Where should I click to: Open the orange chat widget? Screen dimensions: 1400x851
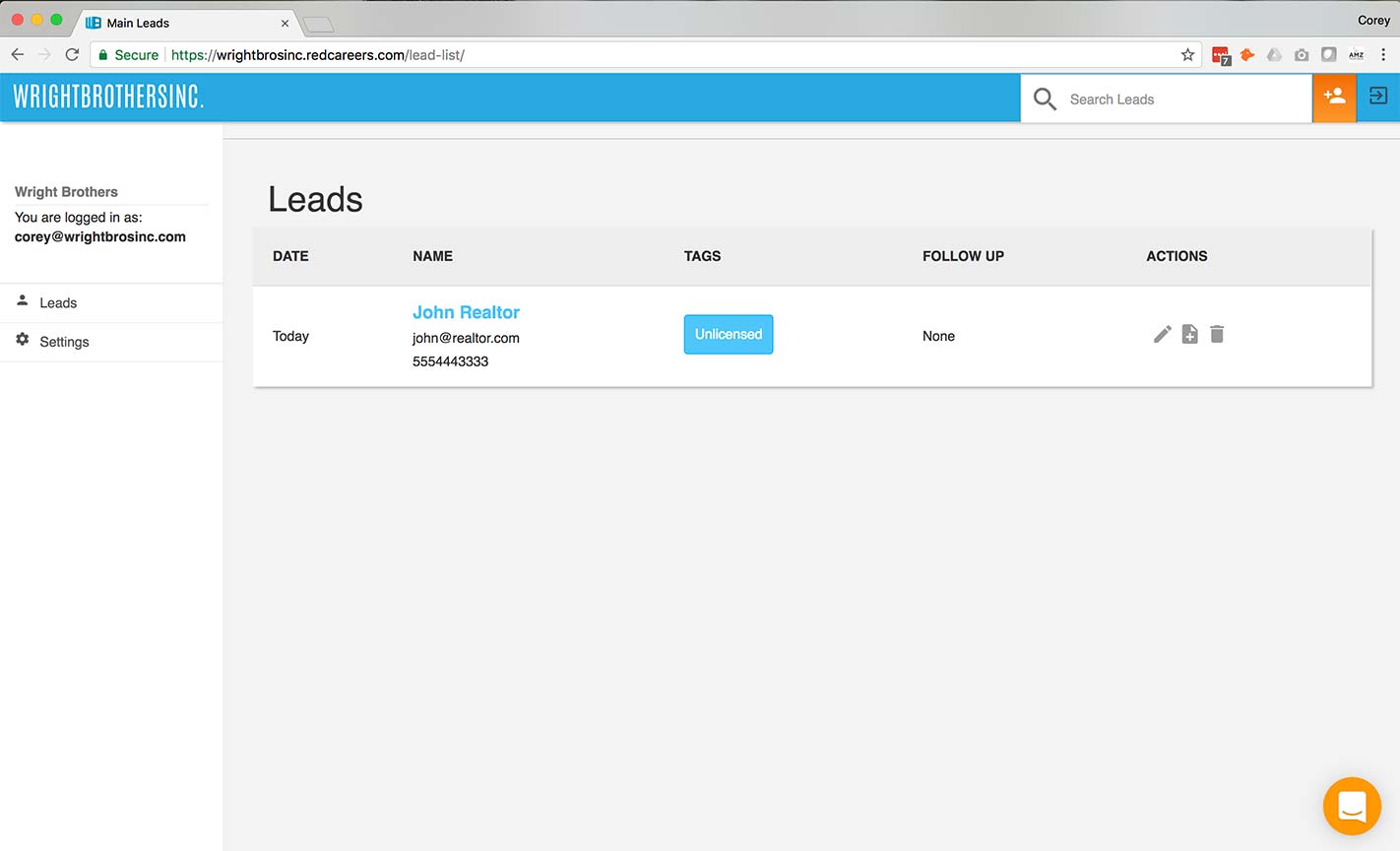pos(1352,806)
